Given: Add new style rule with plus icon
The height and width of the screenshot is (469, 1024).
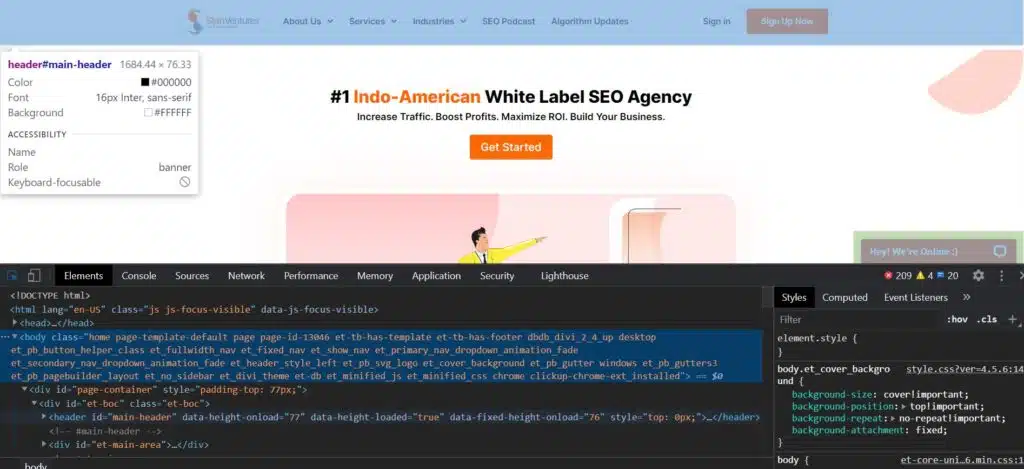Looking at the screenshot, I should coord(1012,319).
